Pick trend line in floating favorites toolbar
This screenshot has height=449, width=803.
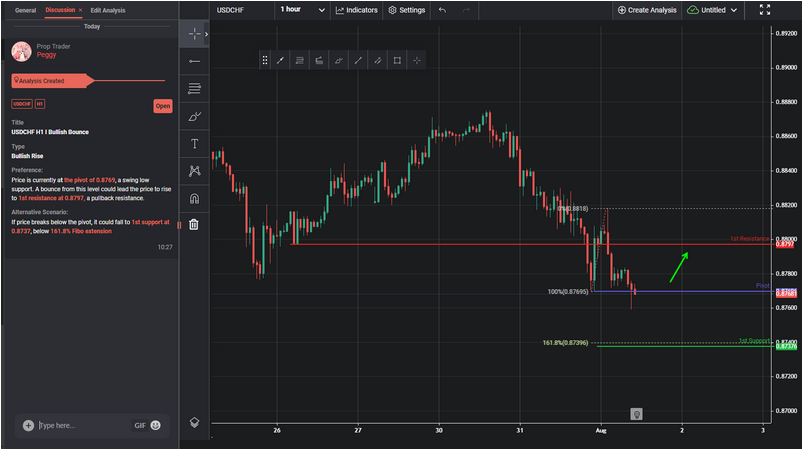280,60
